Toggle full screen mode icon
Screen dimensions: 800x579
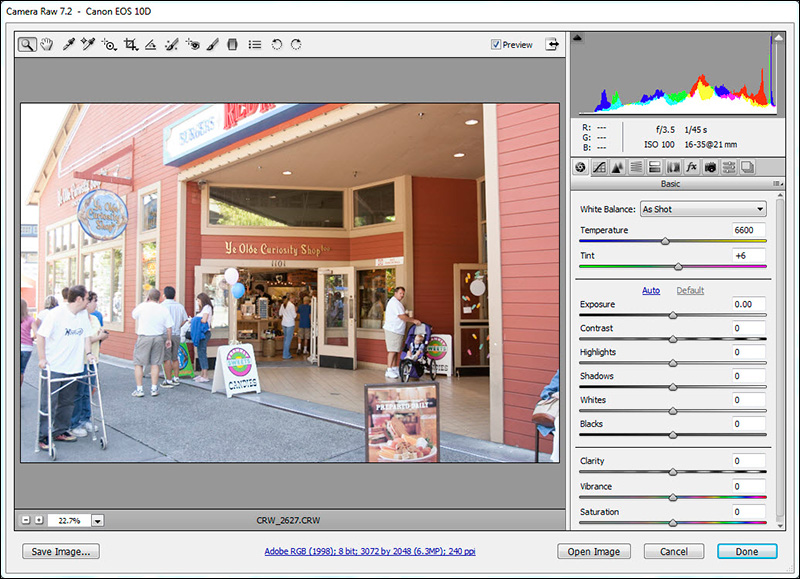tap(552, 44)
